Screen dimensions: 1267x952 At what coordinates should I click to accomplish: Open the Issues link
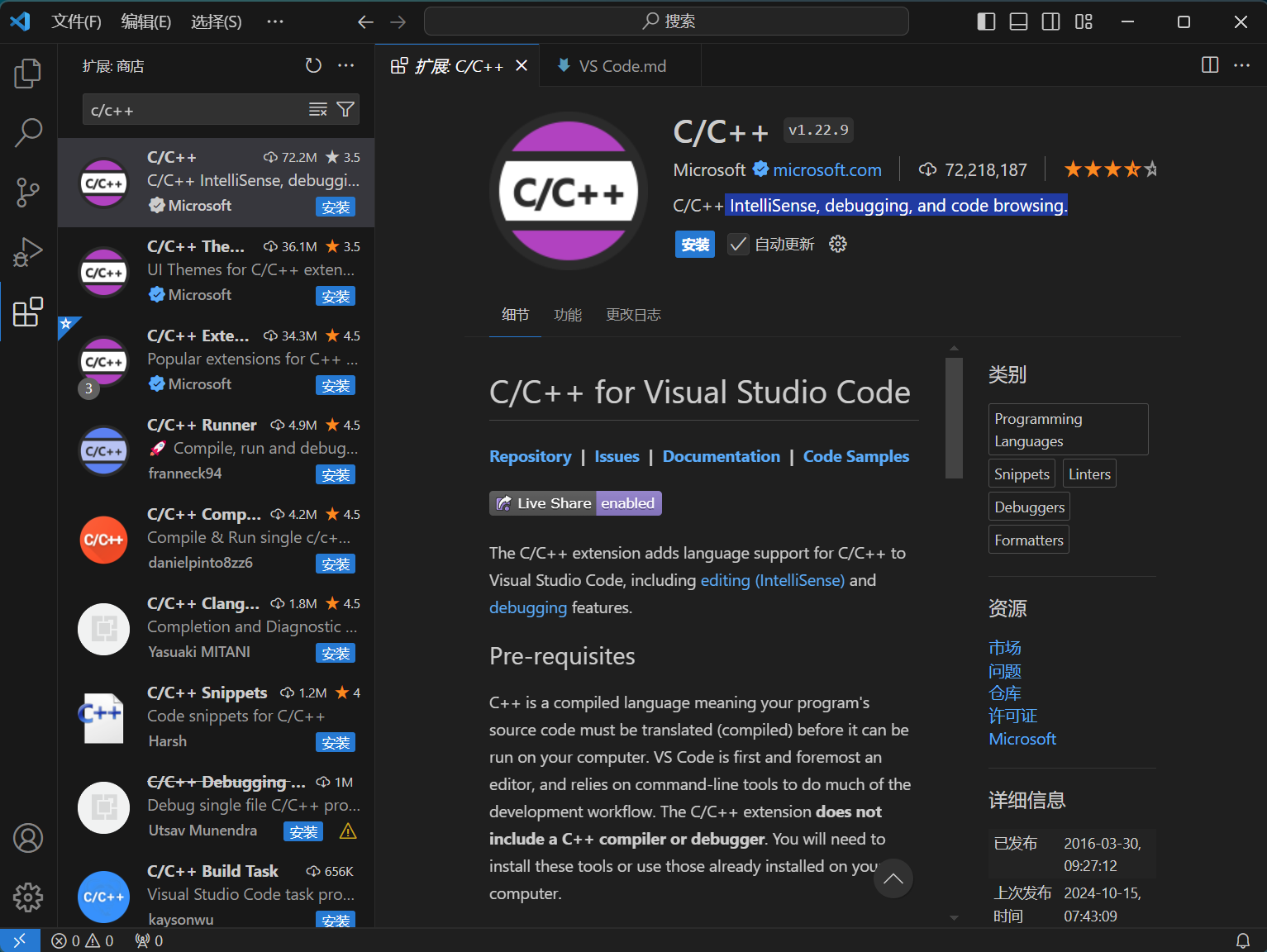tap(617, 456)
